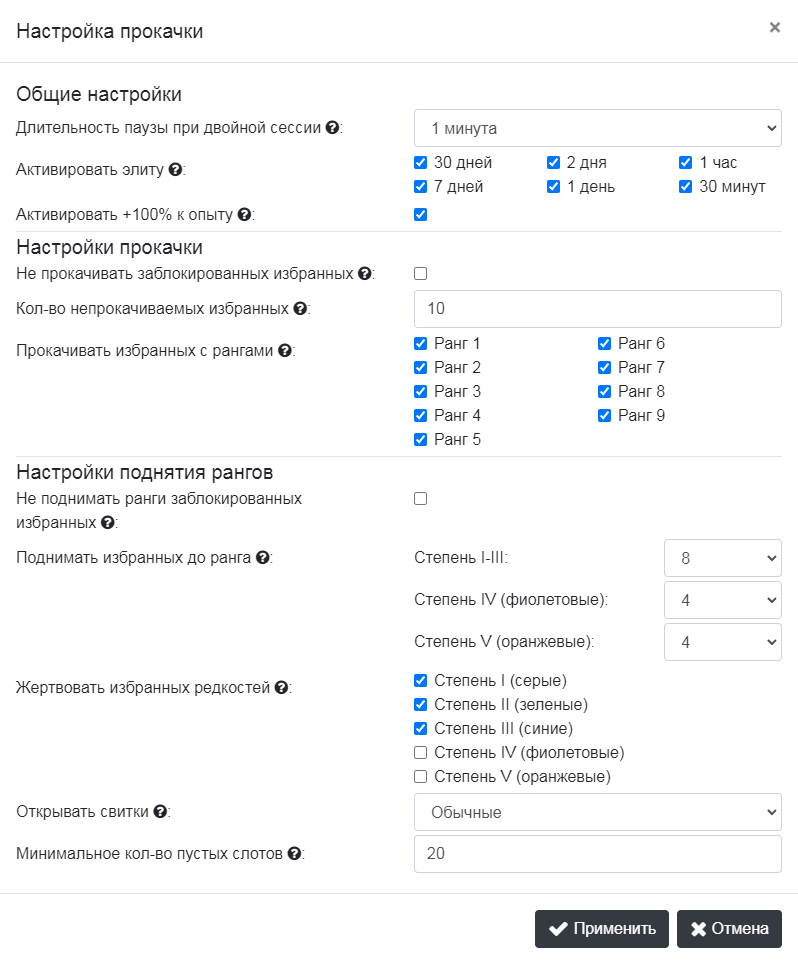The image size is (798, 964).
Task: Click help icon beside Активировать элиту
Action: coord(175,170)
